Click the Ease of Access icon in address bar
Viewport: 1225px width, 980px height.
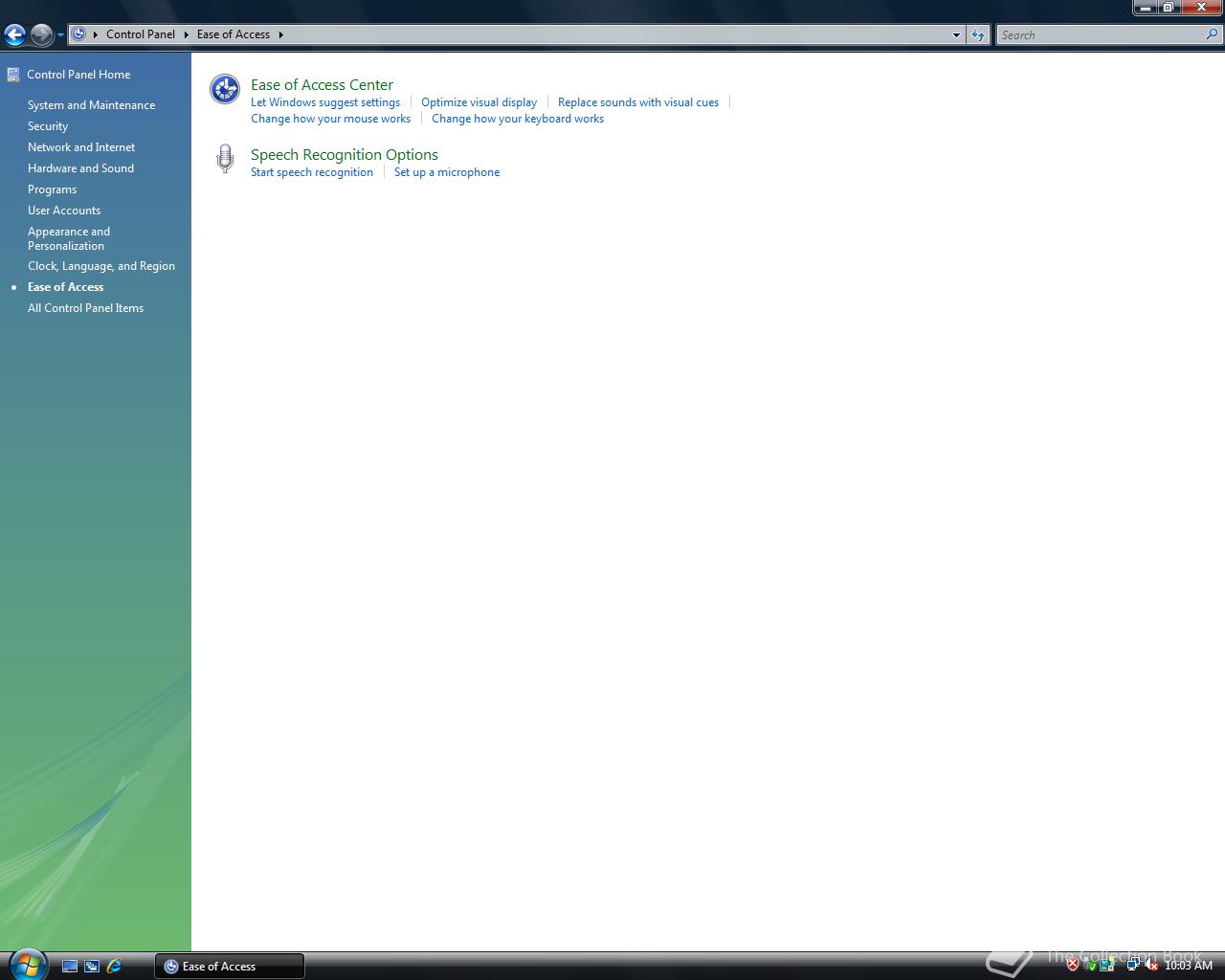[79, 34]
